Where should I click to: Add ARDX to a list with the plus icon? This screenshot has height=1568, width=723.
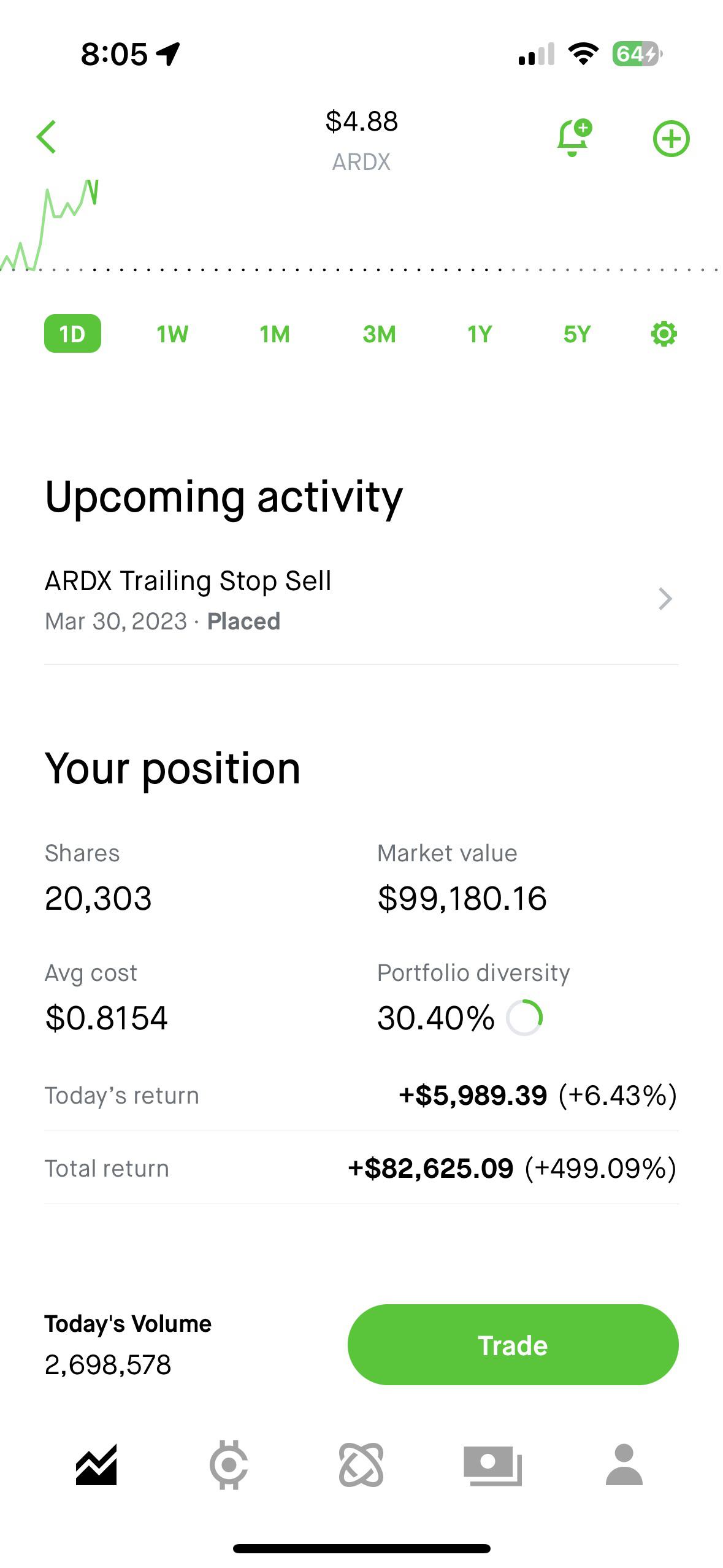pos(671,139)
